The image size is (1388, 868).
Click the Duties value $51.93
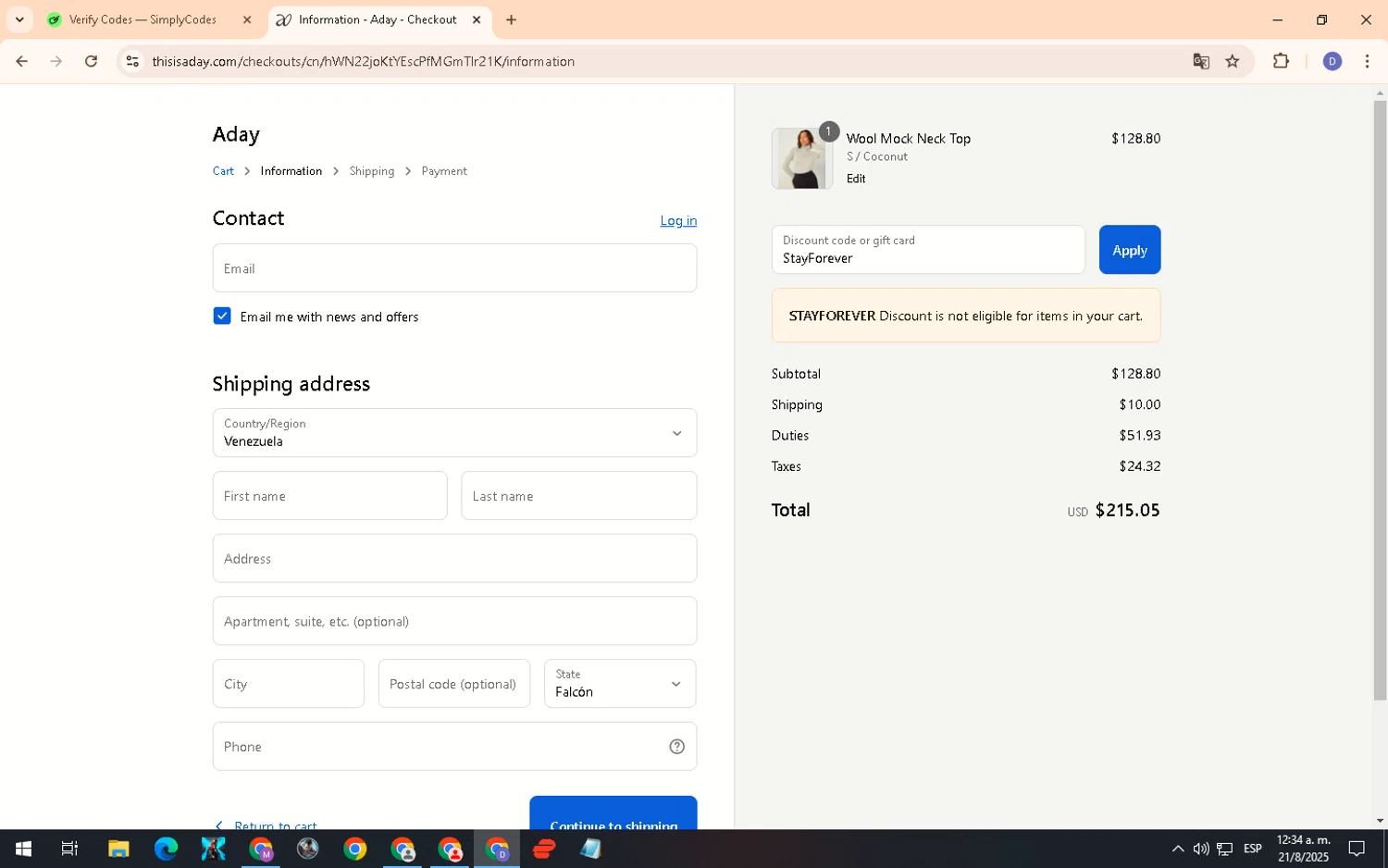[x=1139, y=436]
